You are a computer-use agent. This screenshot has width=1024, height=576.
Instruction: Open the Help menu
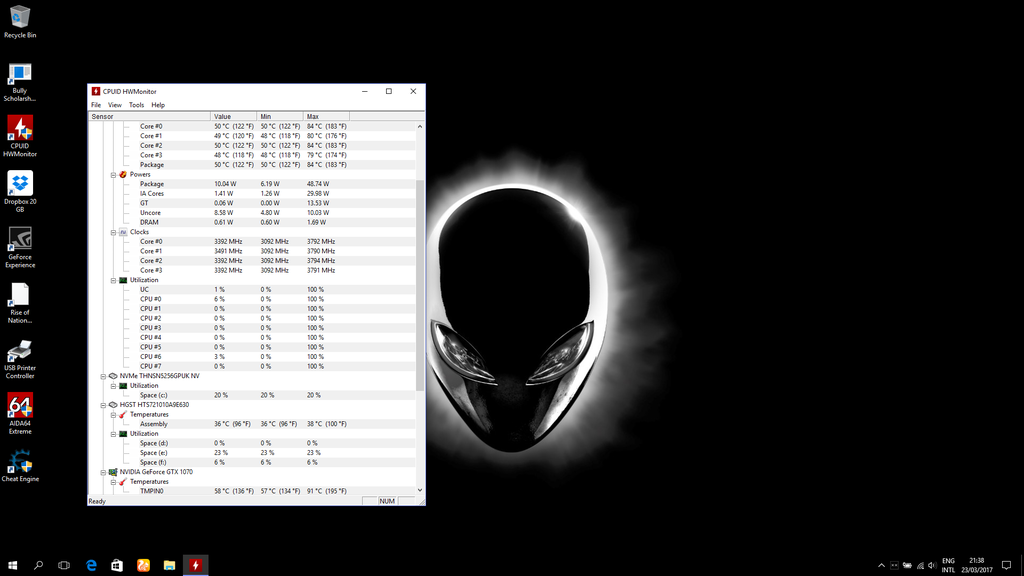tap(158, 104)
